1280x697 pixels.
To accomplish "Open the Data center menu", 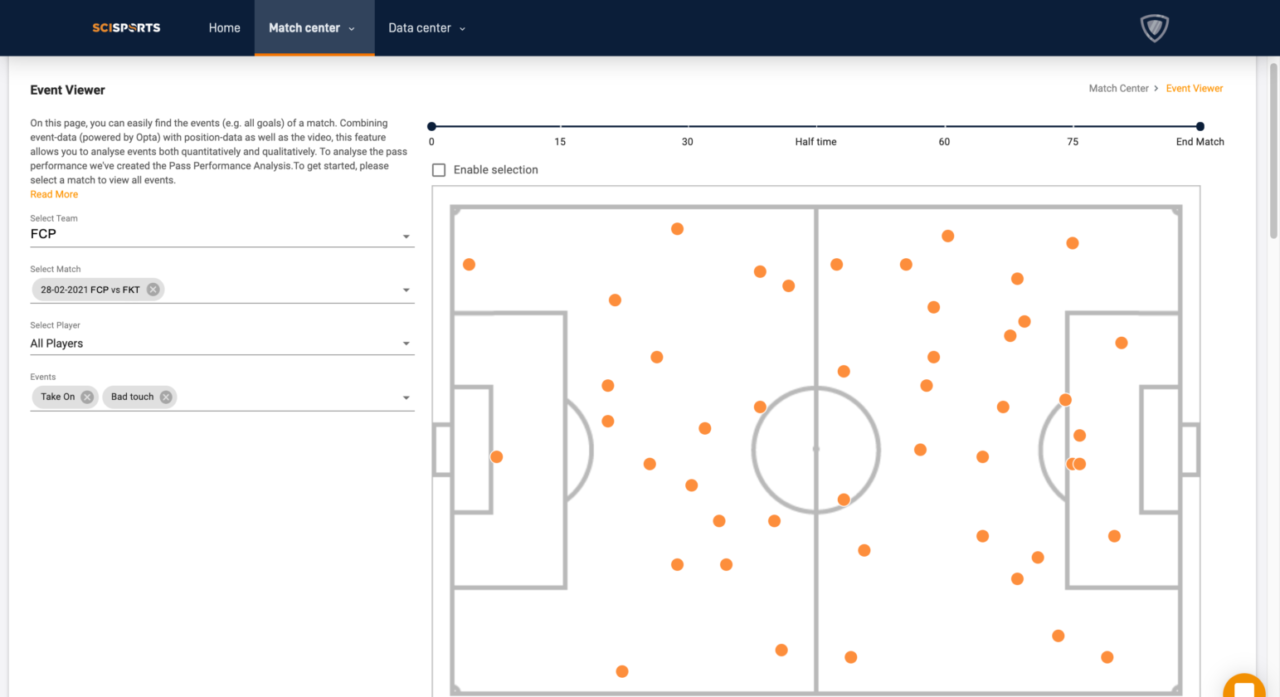I will 427,28.
